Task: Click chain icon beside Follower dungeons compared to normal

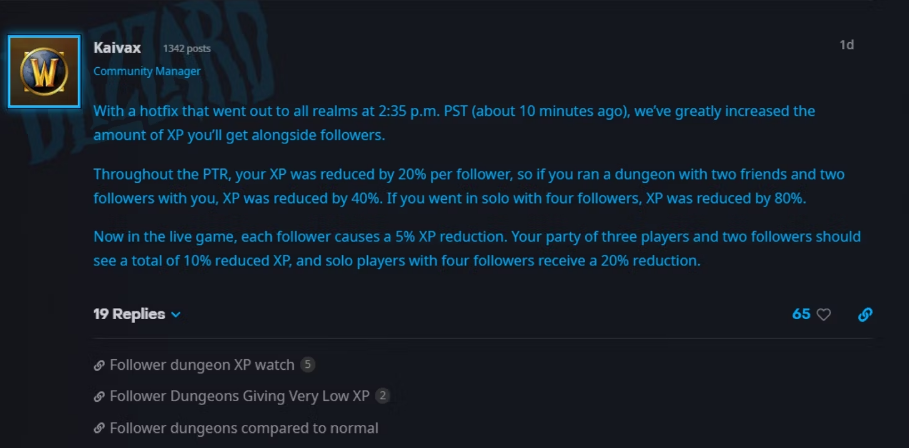Action: (99, 428)
